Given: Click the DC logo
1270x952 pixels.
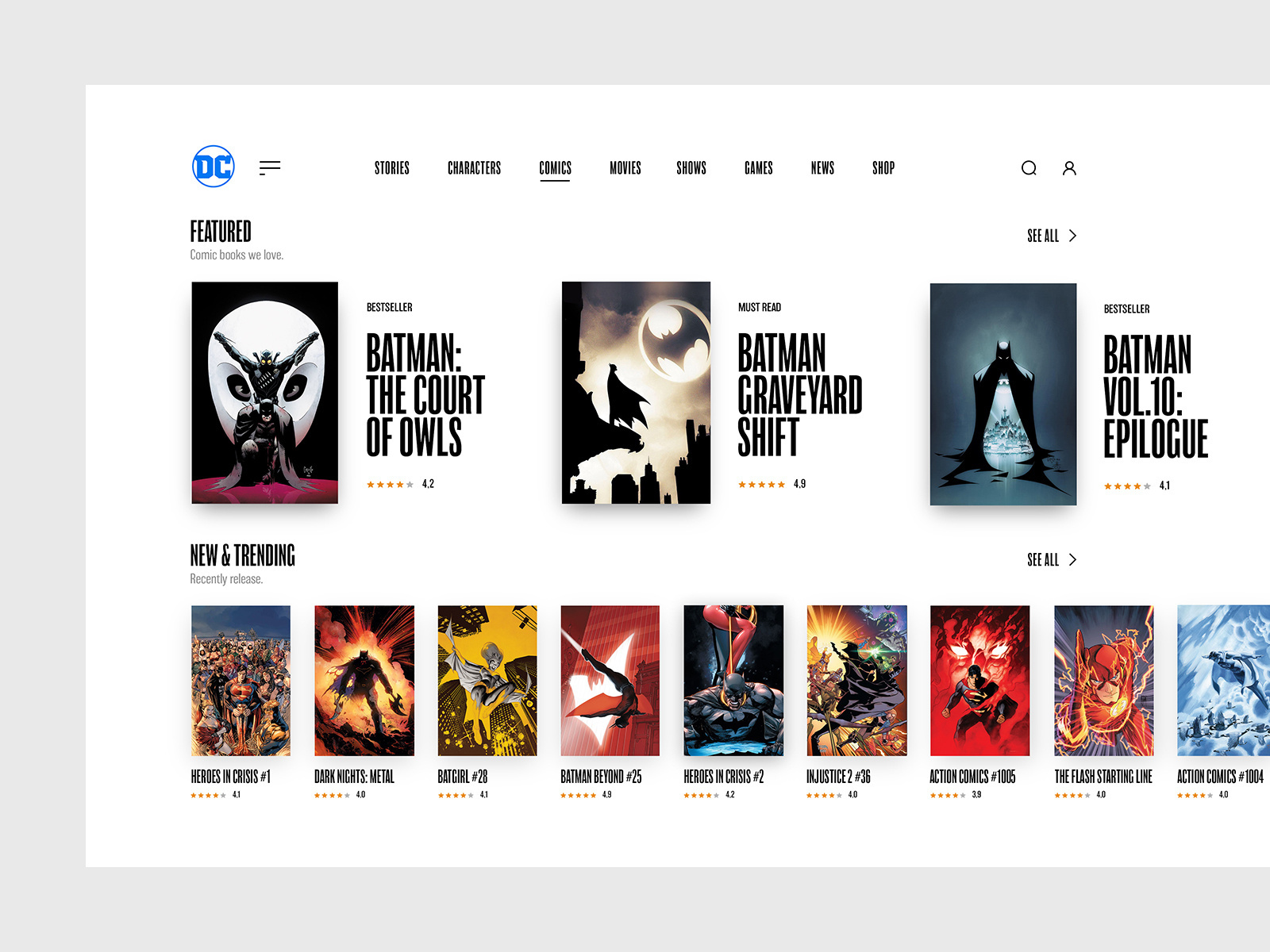Looking at the screenshot, I should click(x=211, y=166).
